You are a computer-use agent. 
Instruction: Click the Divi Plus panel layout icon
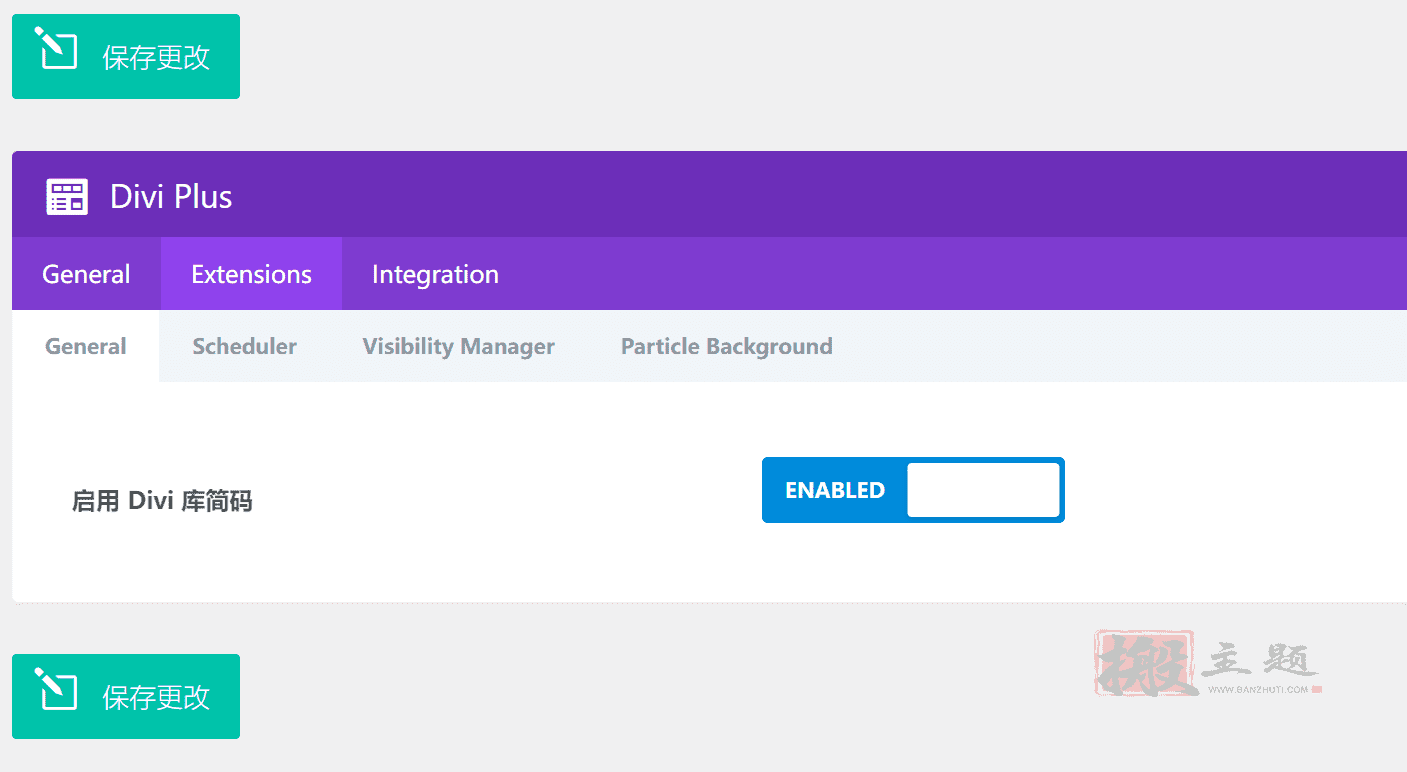coord(67,197)
